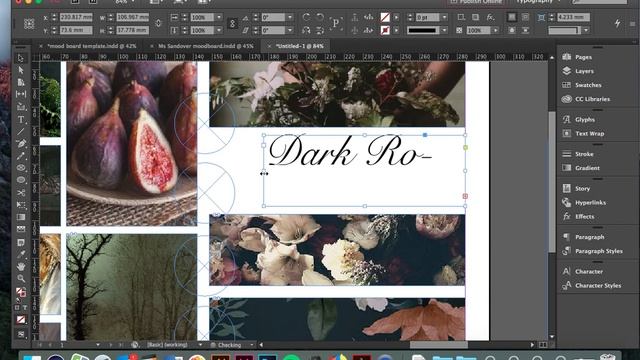
Task: Open the Gradient panel
Action: pos(587,168)
